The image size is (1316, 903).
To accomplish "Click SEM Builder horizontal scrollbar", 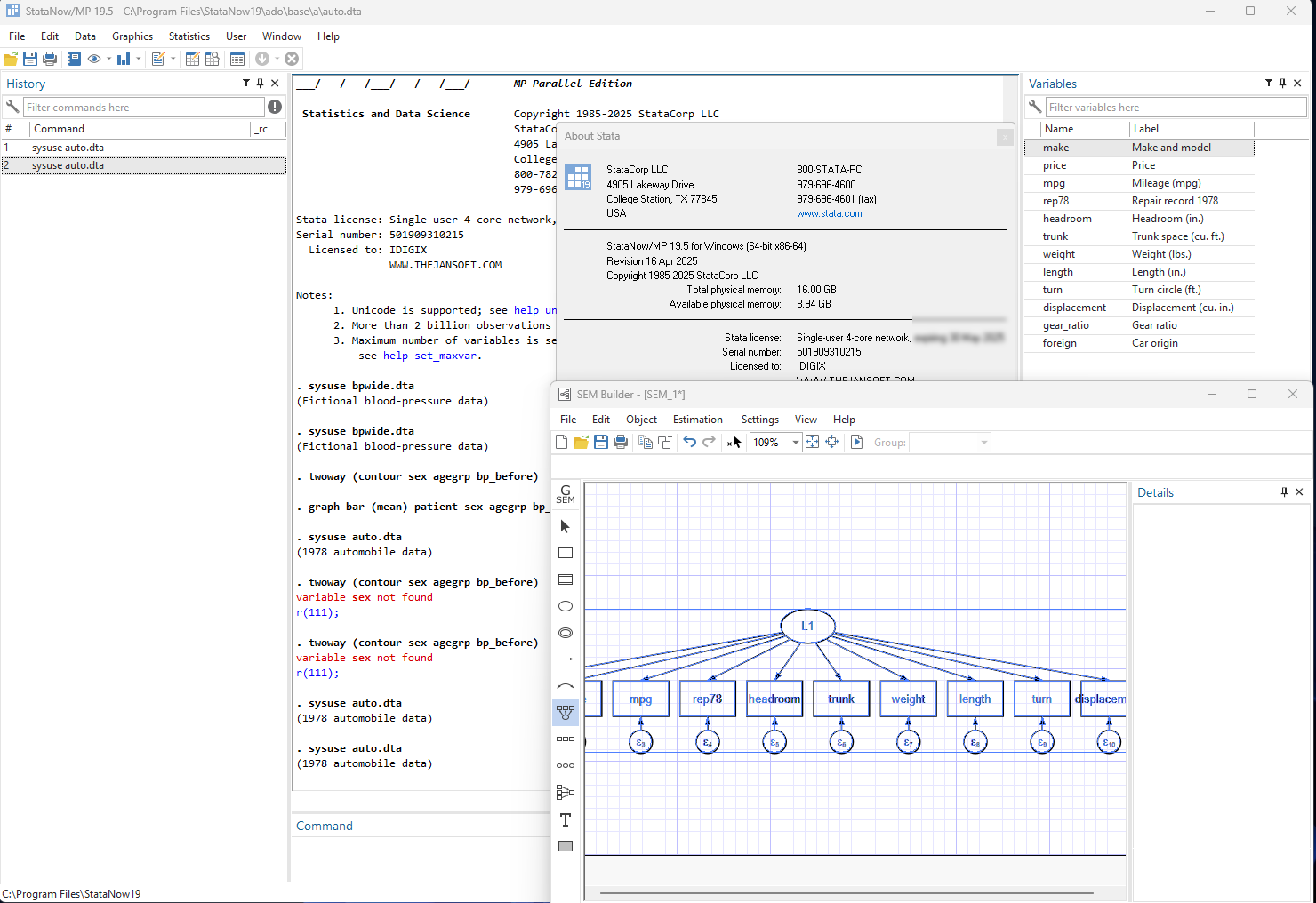I will [847, 892].
